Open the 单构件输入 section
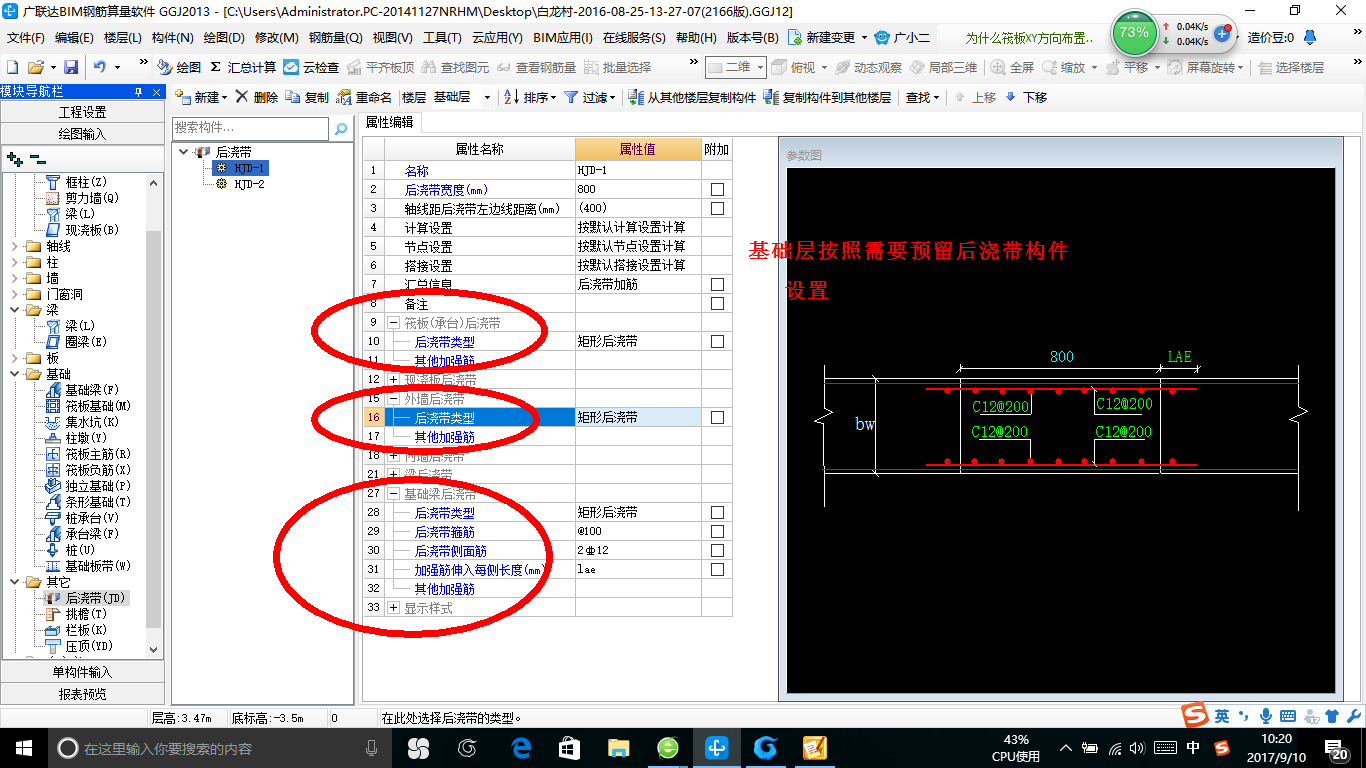1366x768 pixels. (x=82, y=672)
